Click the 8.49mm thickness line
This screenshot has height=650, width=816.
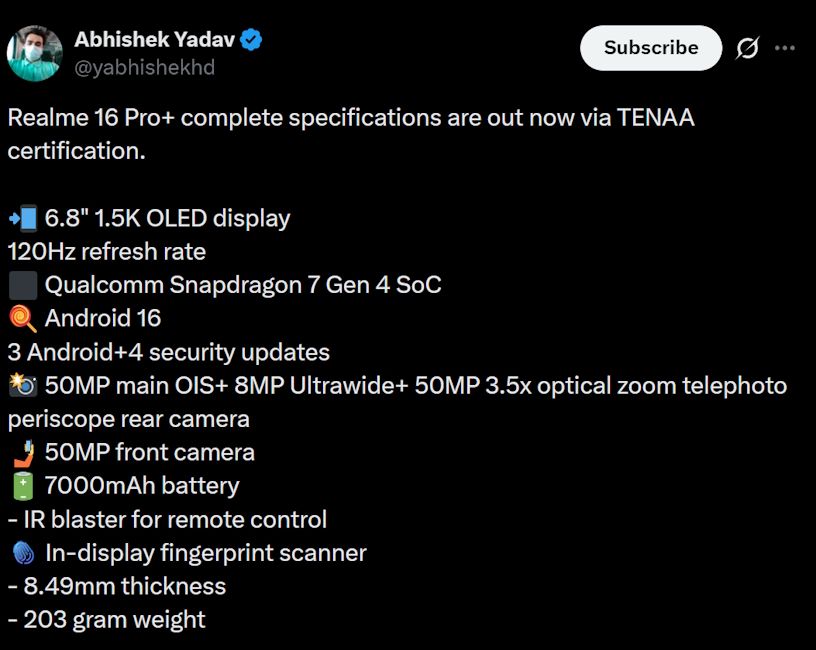[x=116, y=586]
